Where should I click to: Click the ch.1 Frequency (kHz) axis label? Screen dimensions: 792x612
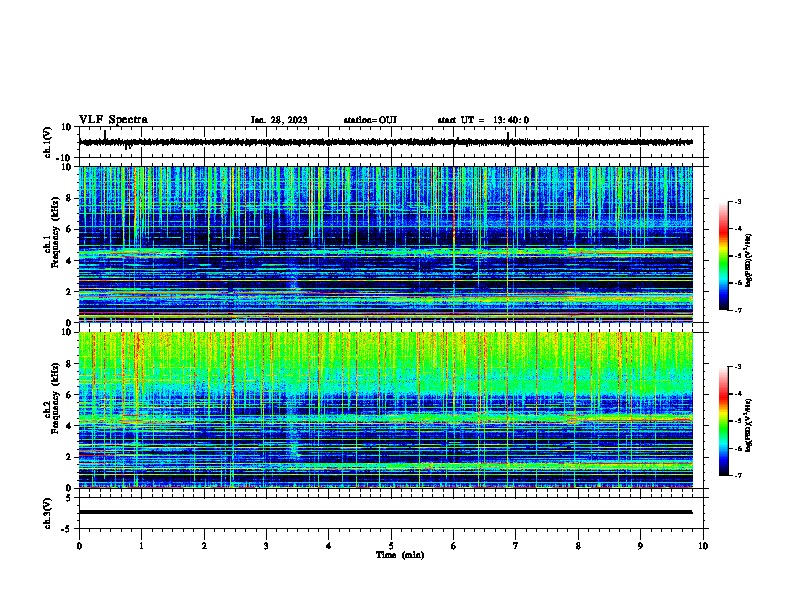click(52, 232)
